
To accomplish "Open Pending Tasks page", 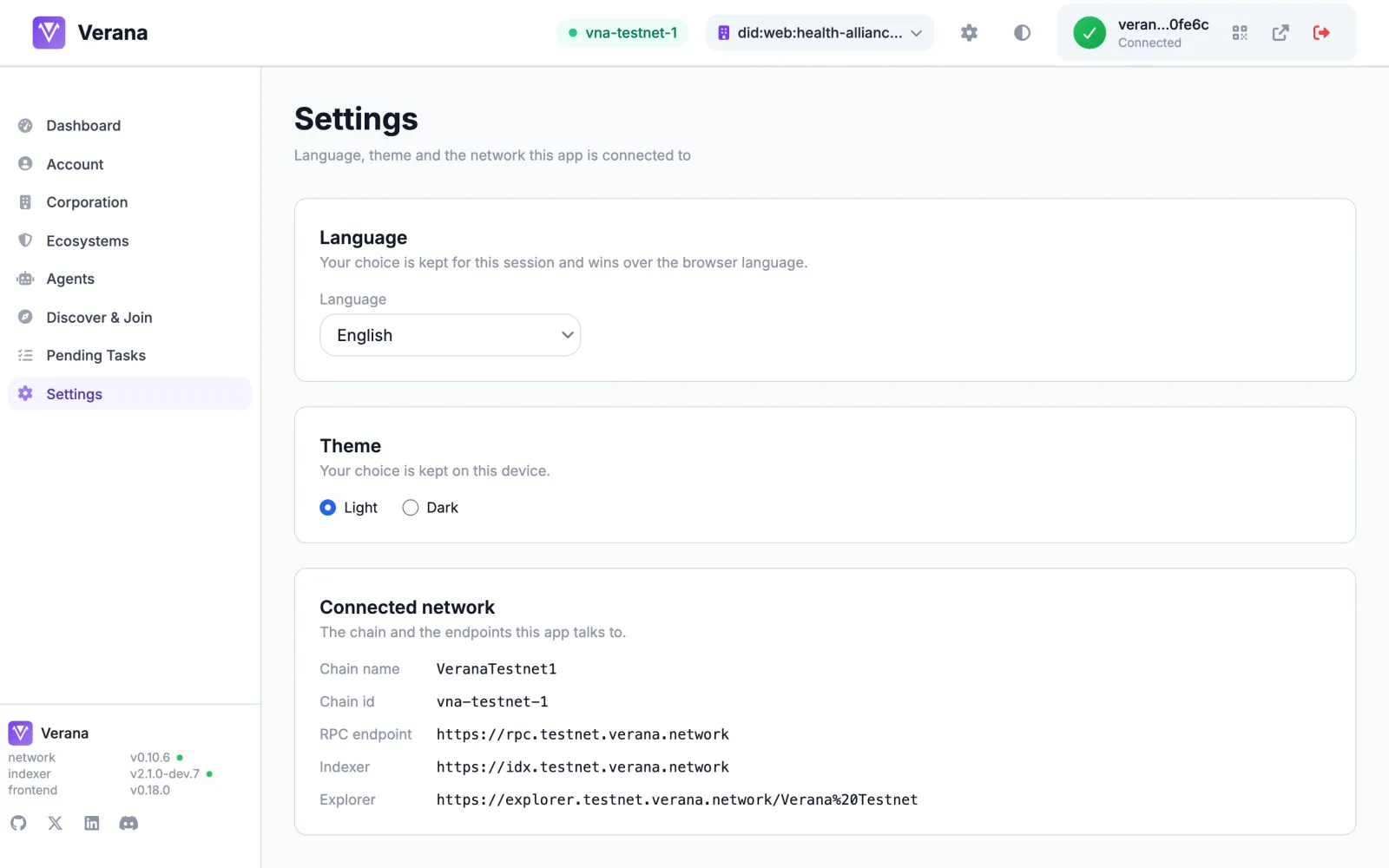I will (130, 356).
